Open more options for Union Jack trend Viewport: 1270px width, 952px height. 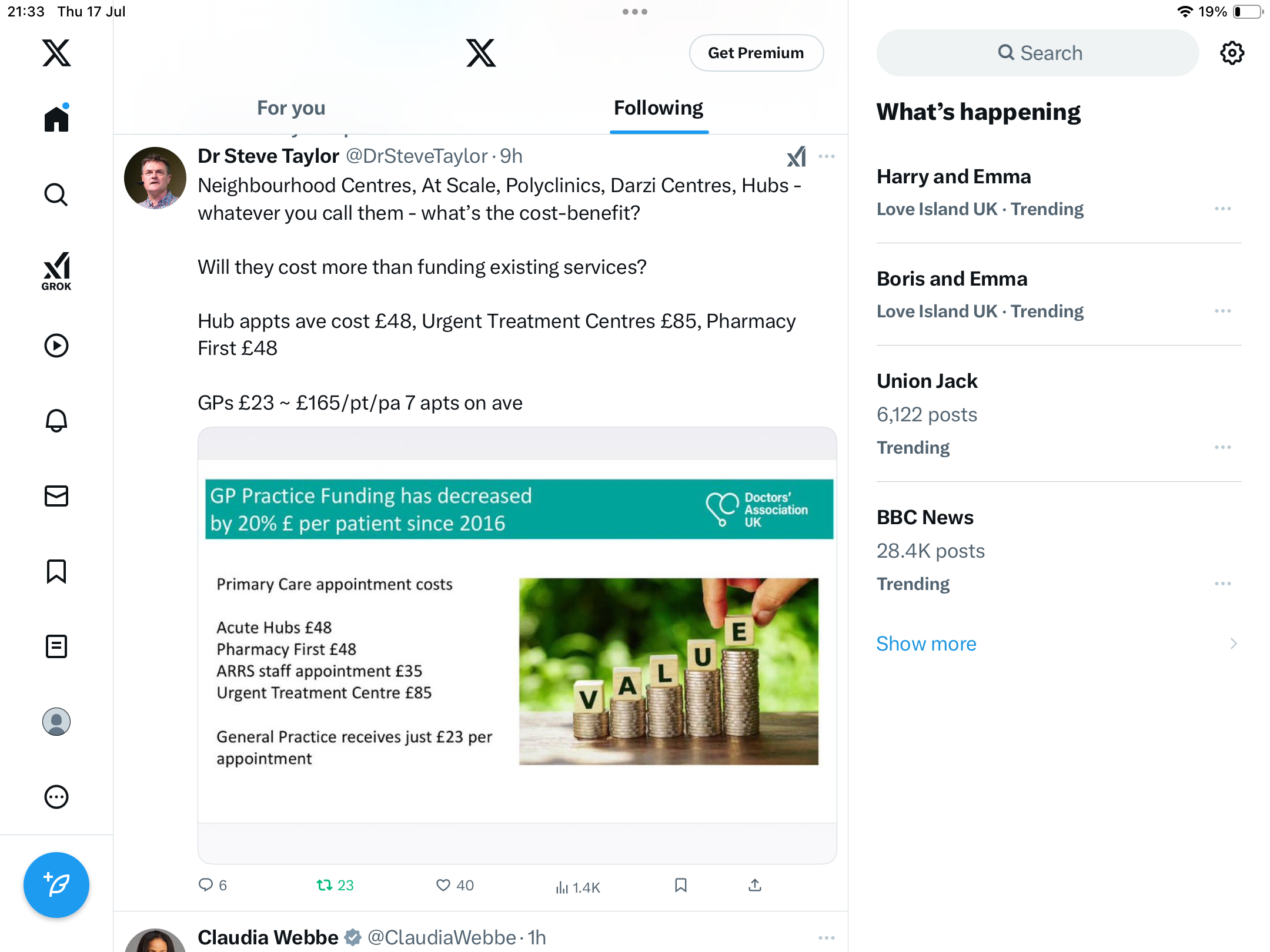tap(1223, 448)
